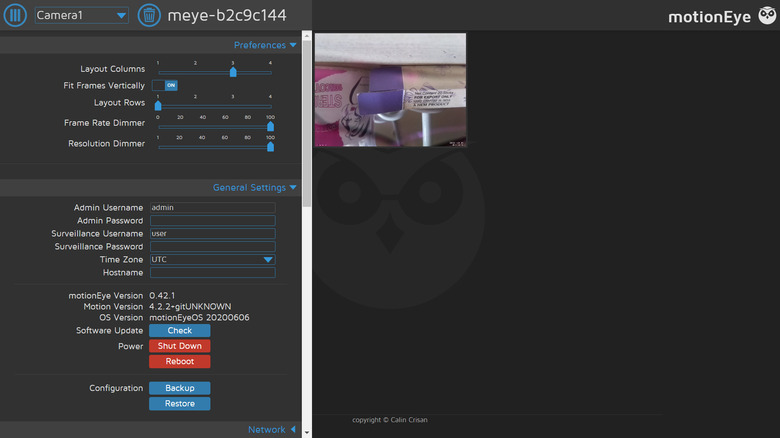The height and width of the screenshot is (438, 780).
Task: Open the Time Zone dropdown
Action: tap(212, 259)
